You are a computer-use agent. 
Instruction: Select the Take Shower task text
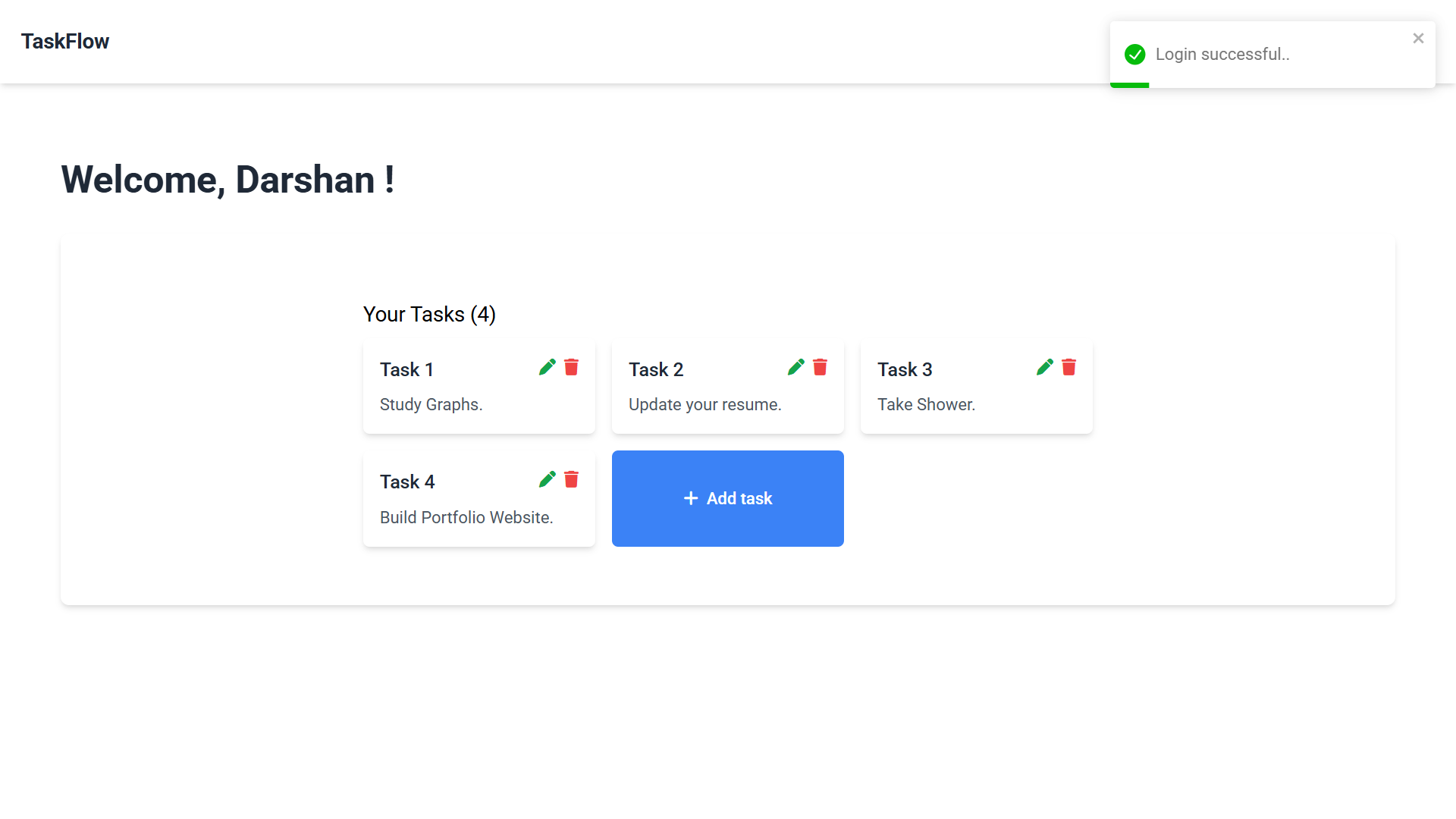point(926,405)
